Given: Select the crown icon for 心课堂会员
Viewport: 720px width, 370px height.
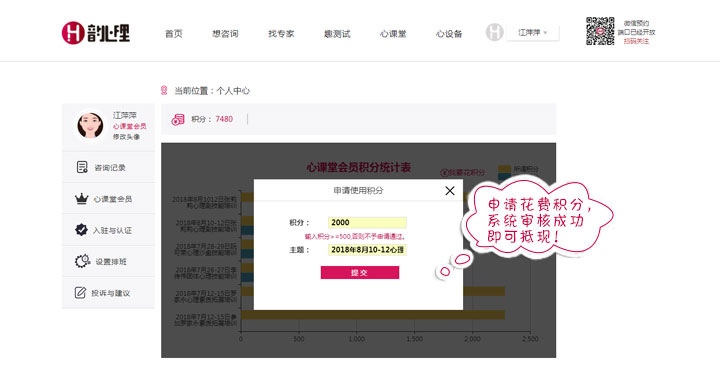Looking at the screenshot, I should pos(81,199).
